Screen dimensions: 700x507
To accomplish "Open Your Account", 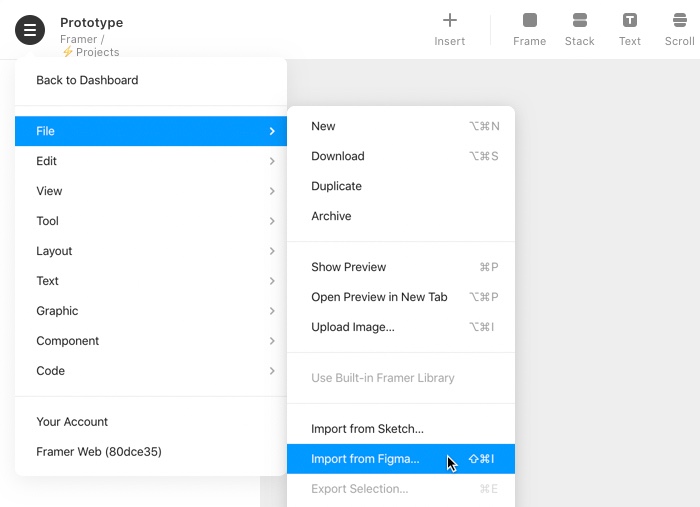I will [x=151, y=422].
